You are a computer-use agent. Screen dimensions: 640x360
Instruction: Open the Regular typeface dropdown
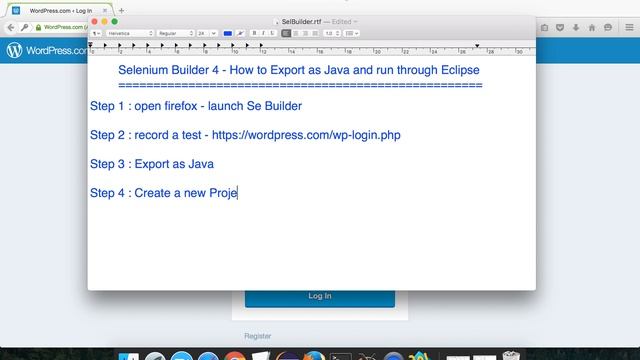coord(176,33)
